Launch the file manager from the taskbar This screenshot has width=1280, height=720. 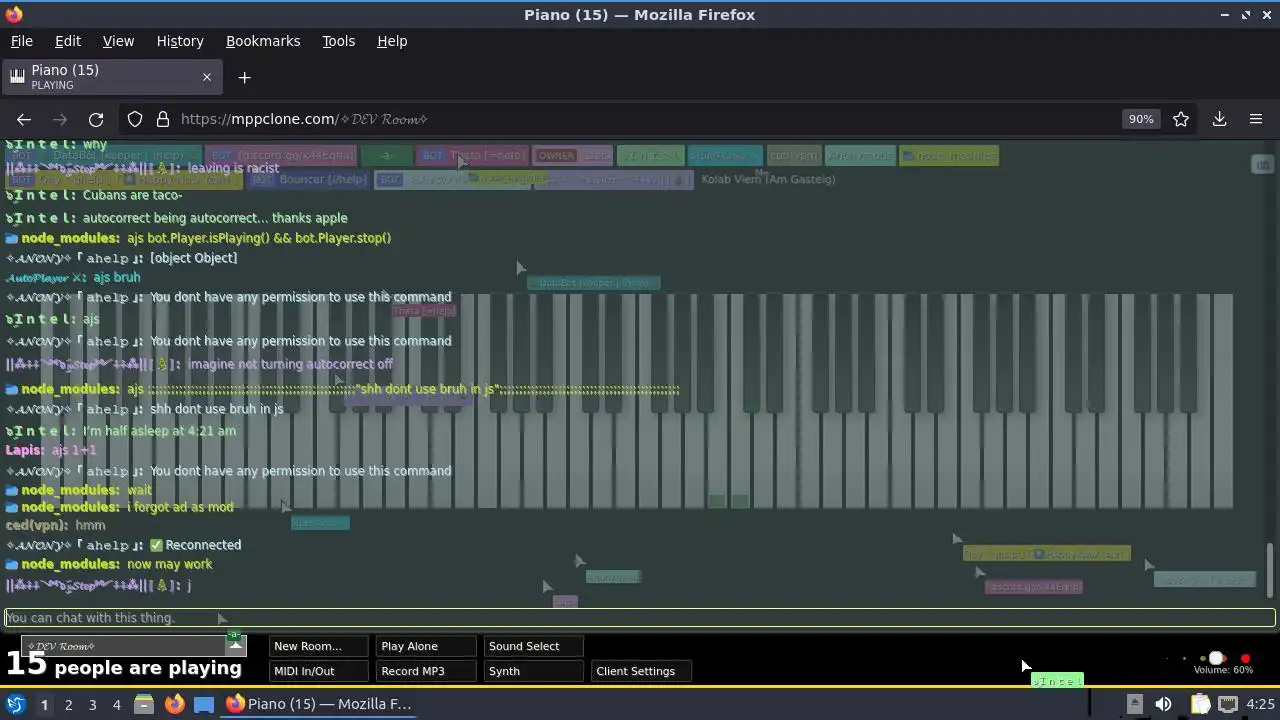point(144,704)
